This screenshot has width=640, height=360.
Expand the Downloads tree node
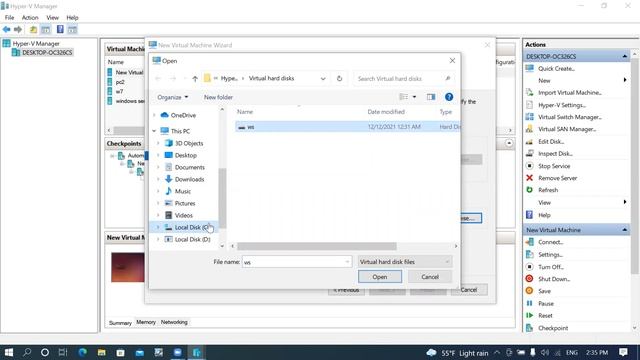pos(158,179)
